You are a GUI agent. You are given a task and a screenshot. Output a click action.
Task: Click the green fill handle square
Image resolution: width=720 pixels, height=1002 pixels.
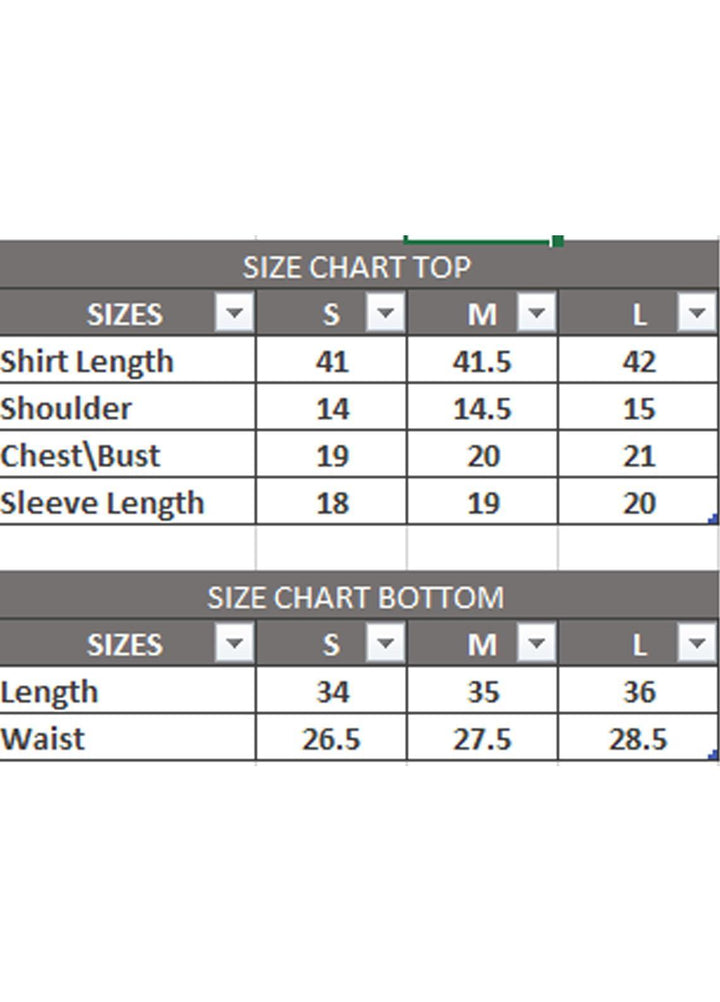click(557, 241)
